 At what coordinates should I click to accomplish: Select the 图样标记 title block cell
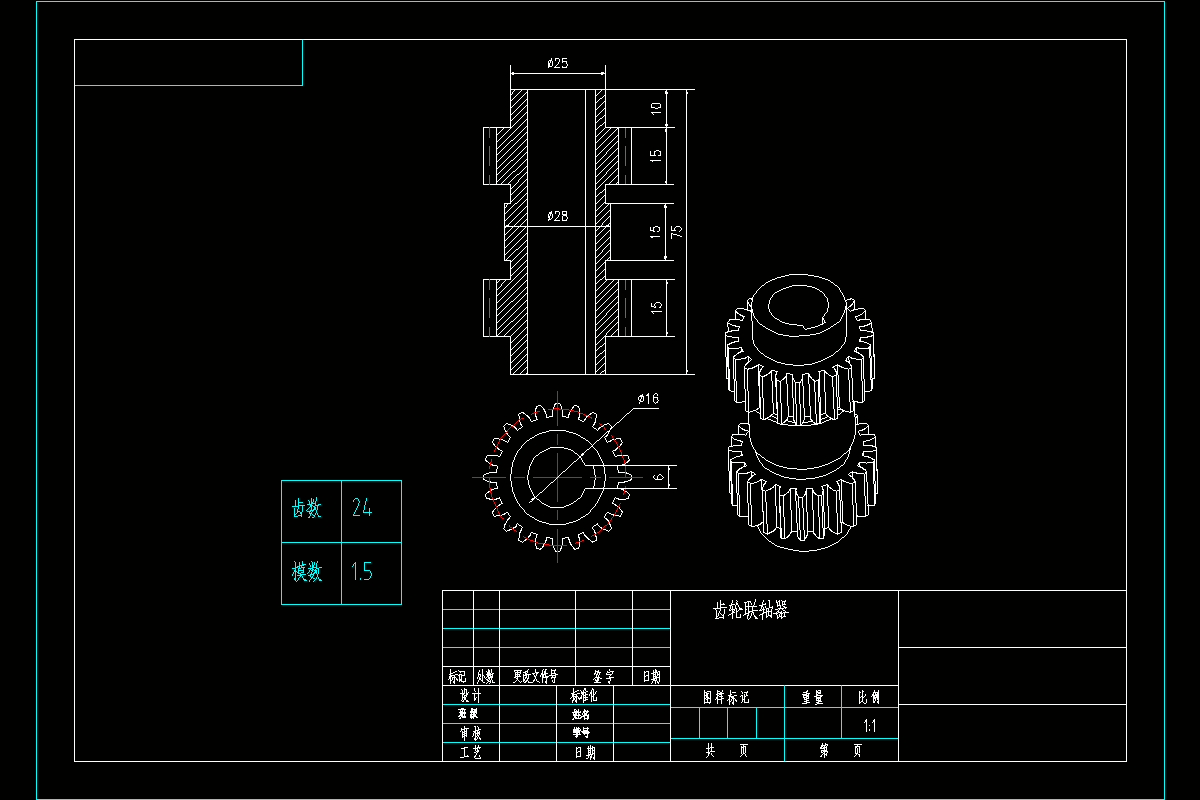(x=727, y=696)
